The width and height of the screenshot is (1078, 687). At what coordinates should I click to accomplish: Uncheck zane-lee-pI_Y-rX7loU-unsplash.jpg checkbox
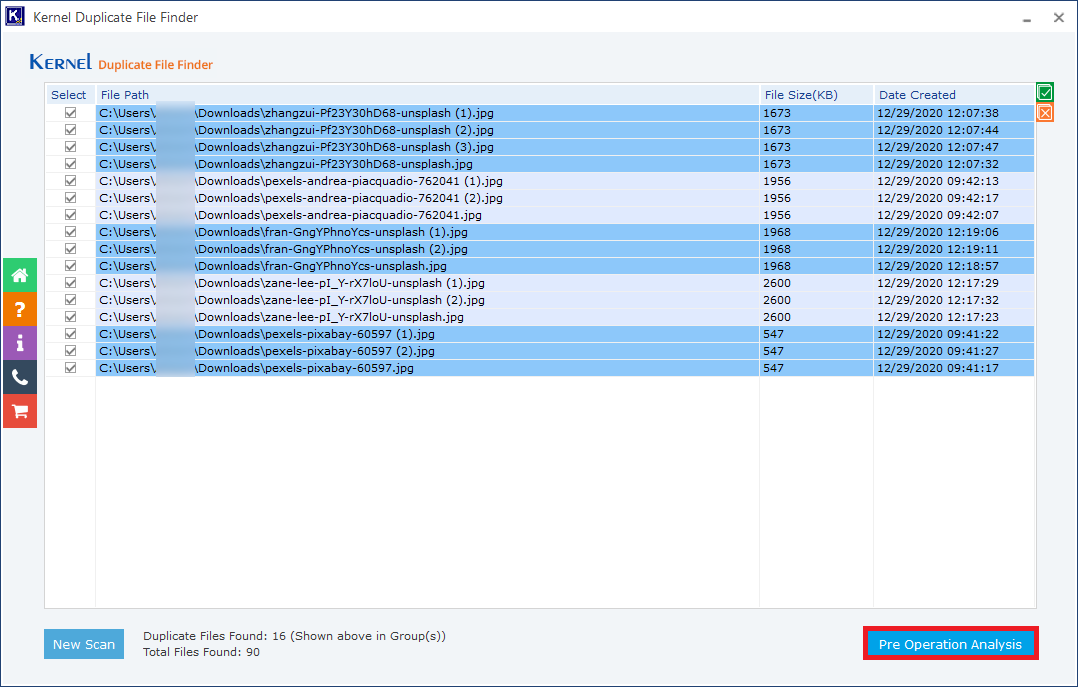[x=70, y=317]
